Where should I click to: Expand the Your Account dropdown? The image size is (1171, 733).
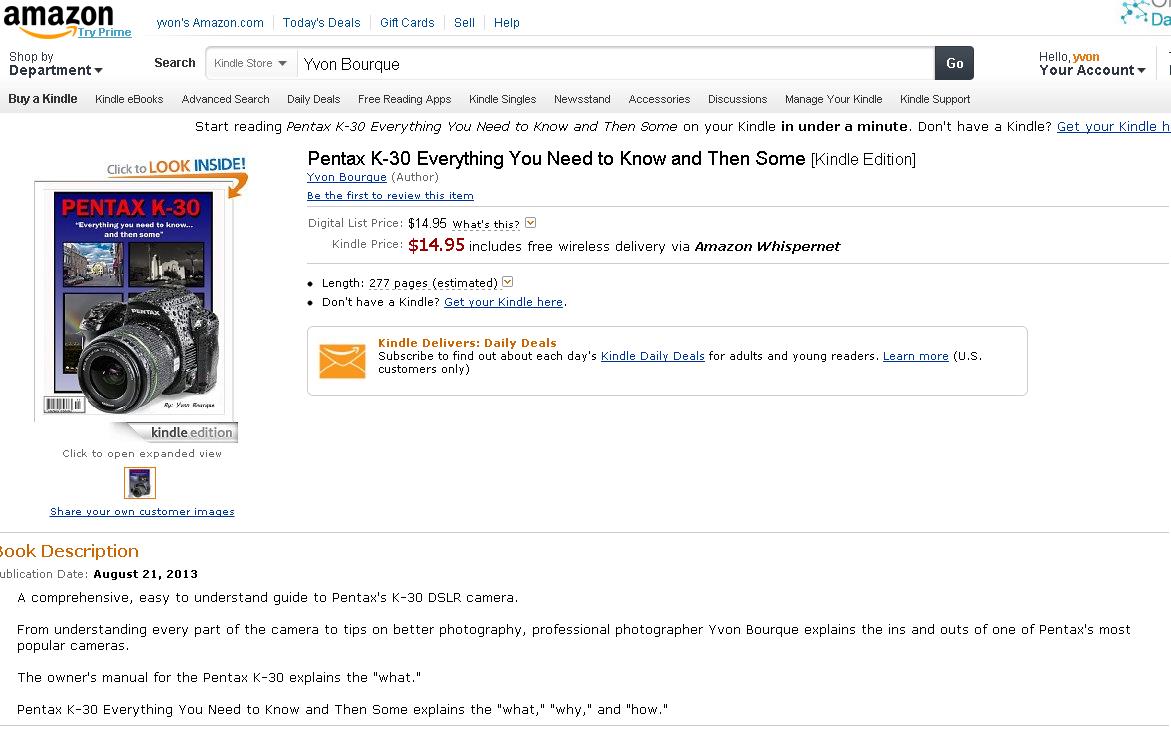(1092, 70)
